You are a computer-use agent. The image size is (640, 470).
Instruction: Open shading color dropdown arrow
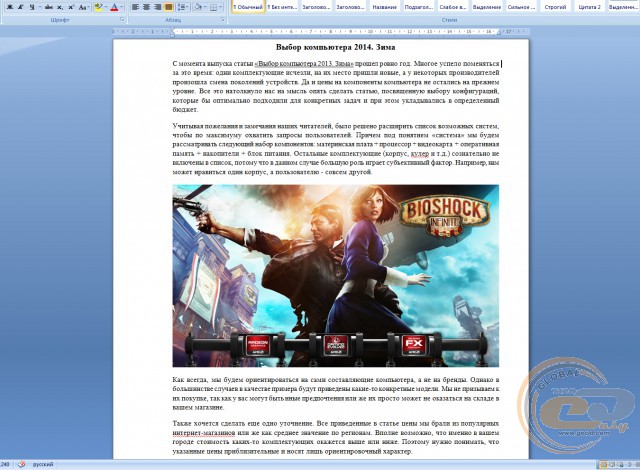pos(205,7)
